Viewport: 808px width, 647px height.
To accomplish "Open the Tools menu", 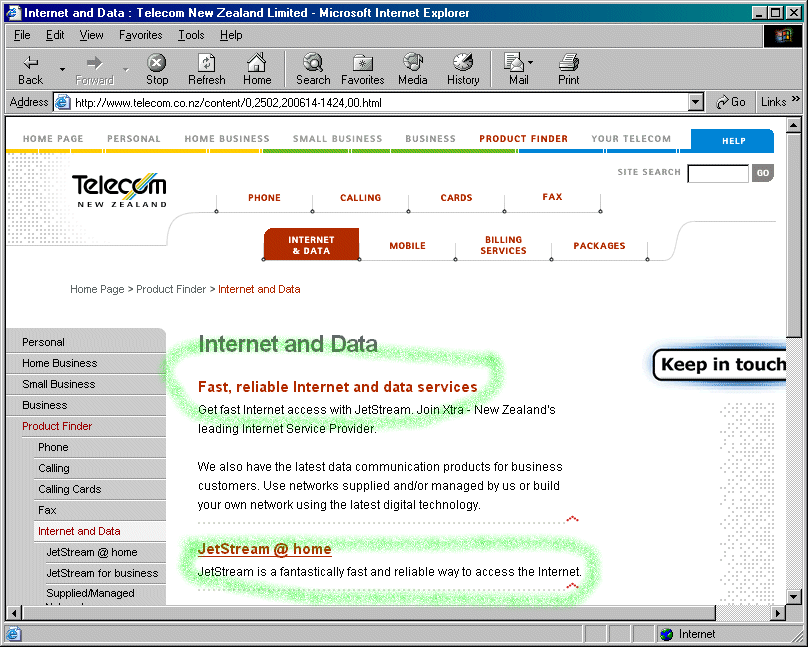I will tap(191, 35).
